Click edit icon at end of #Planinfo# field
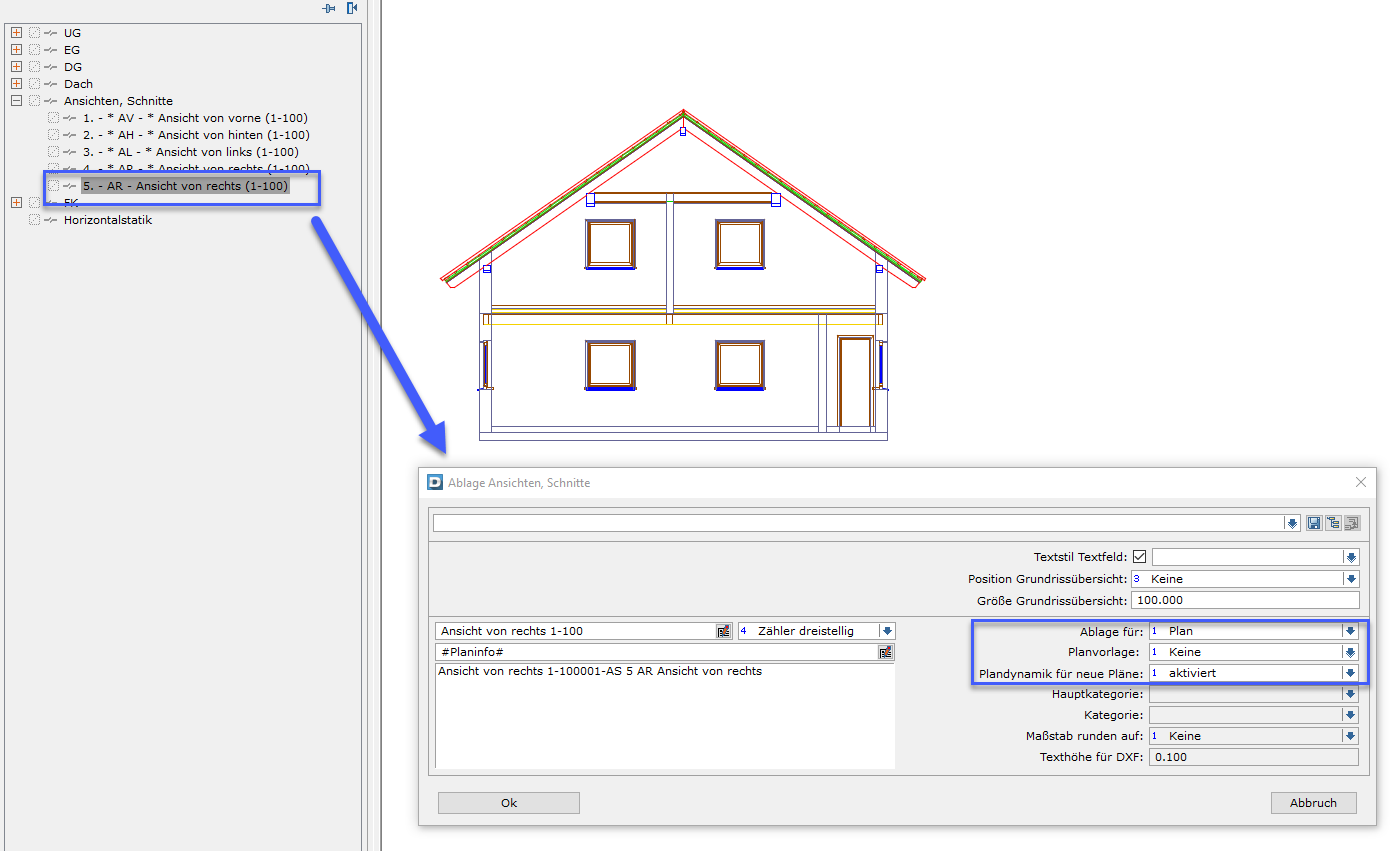 coord(885,651)
